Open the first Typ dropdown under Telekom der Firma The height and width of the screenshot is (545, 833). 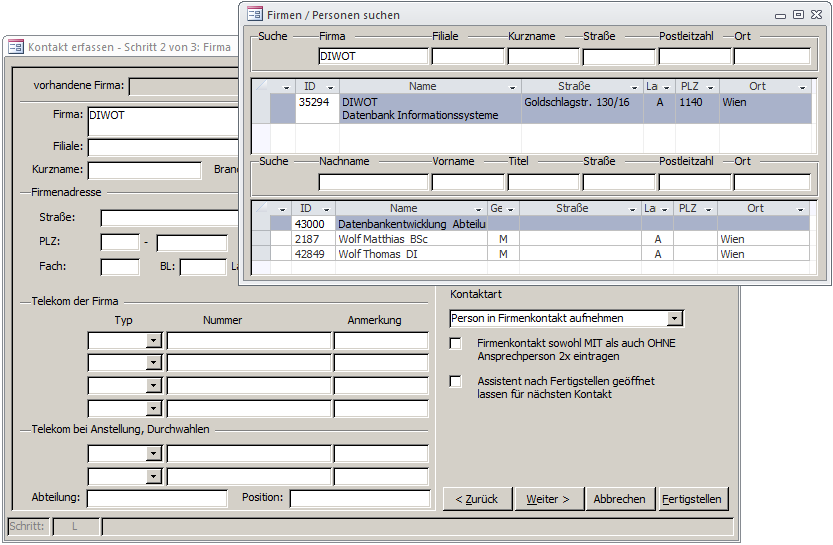[153, 340]
